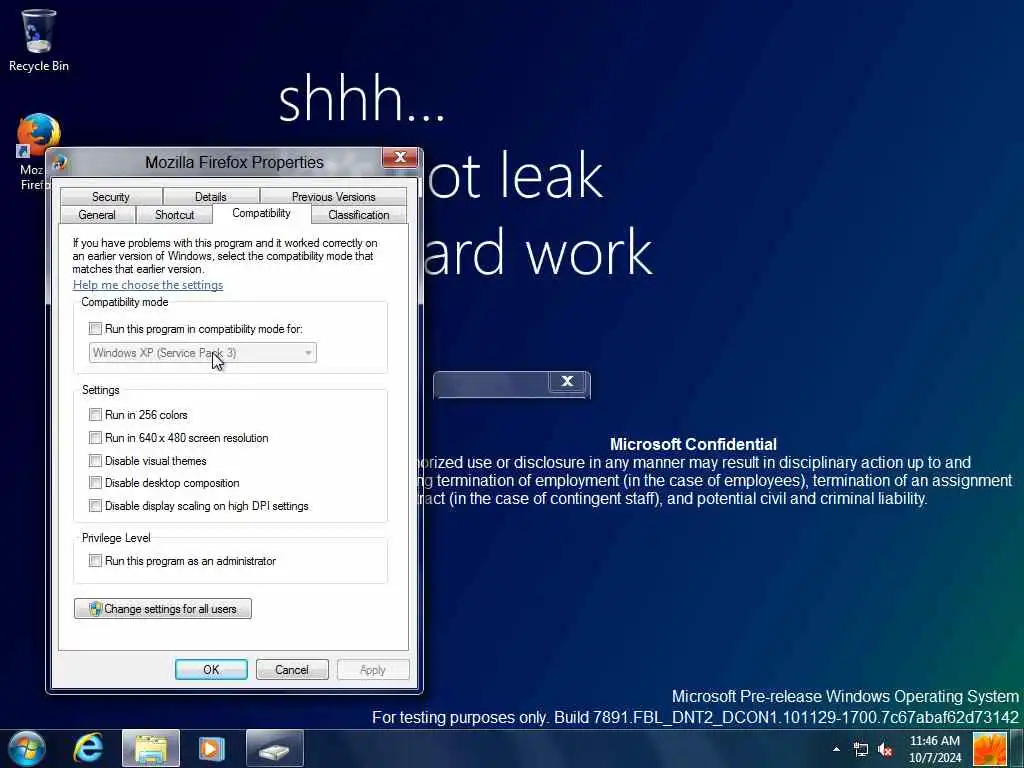This screenshot has height=768, width=1024.
Task: Close the Mozilla Firefox Properties dialog
Action: [x=400, y=157]
